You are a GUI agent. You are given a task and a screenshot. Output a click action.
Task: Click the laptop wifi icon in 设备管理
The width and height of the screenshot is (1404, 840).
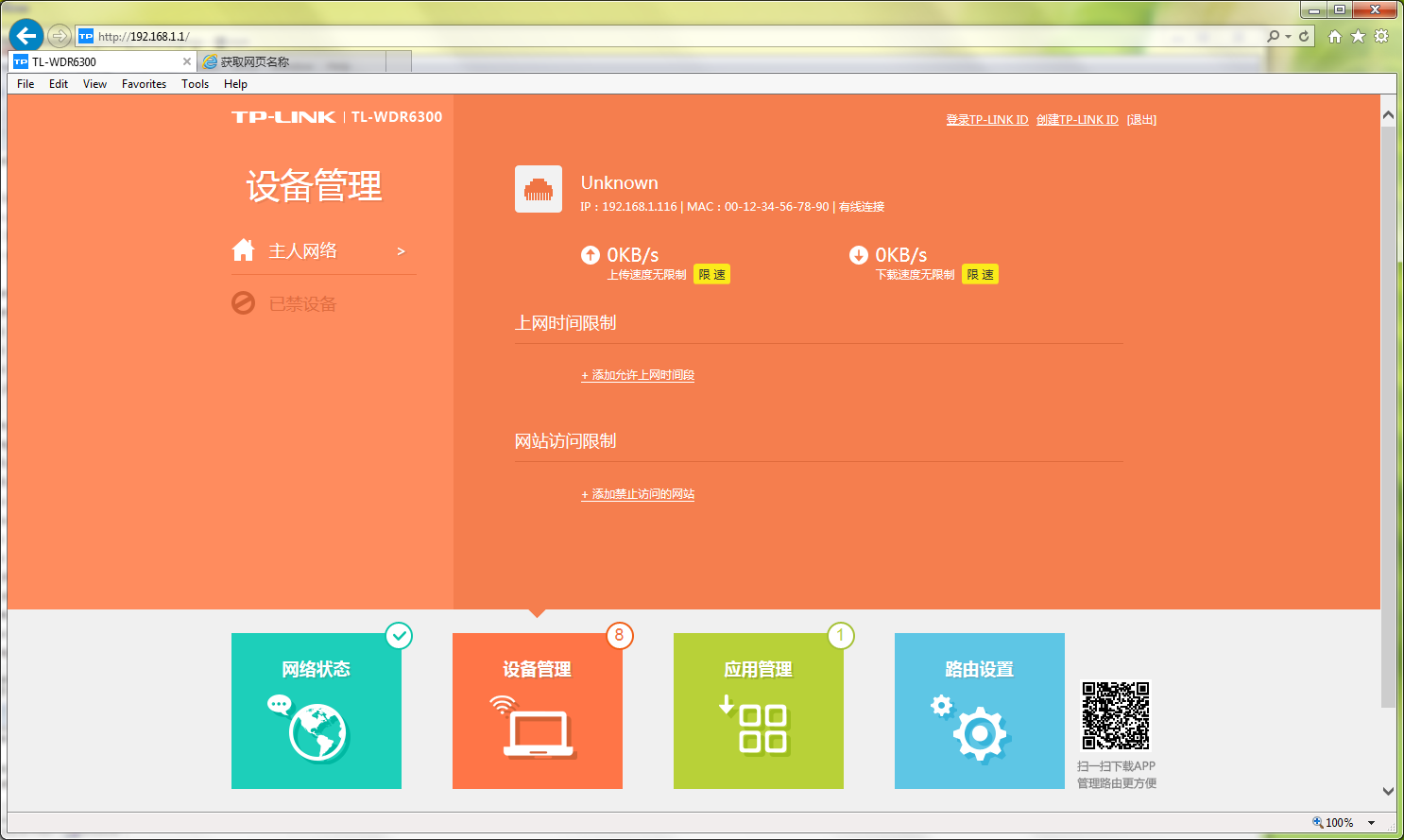coord(533,727)
